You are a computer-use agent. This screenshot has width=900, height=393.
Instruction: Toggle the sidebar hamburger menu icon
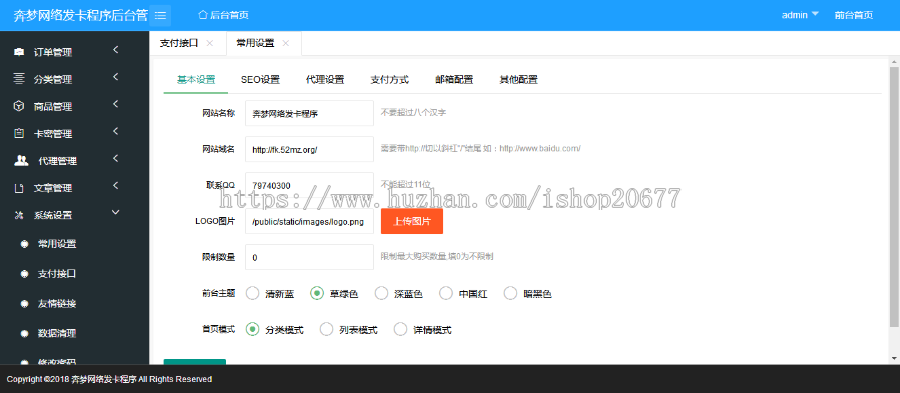click(x=160, y=15)
